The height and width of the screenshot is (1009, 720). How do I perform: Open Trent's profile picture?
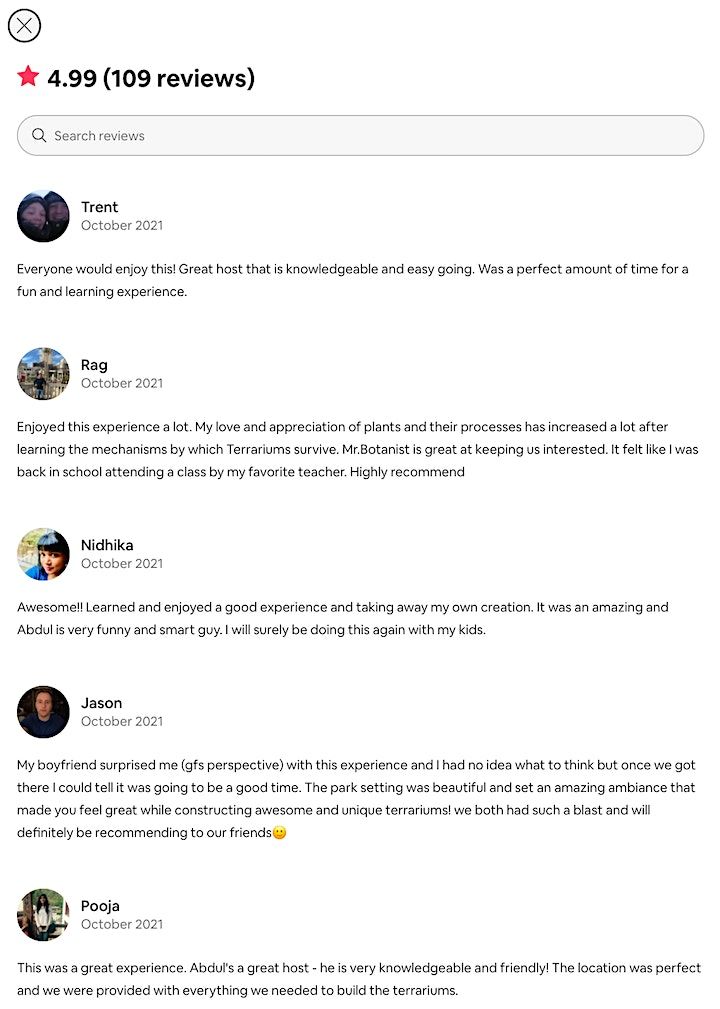point(43,216)
